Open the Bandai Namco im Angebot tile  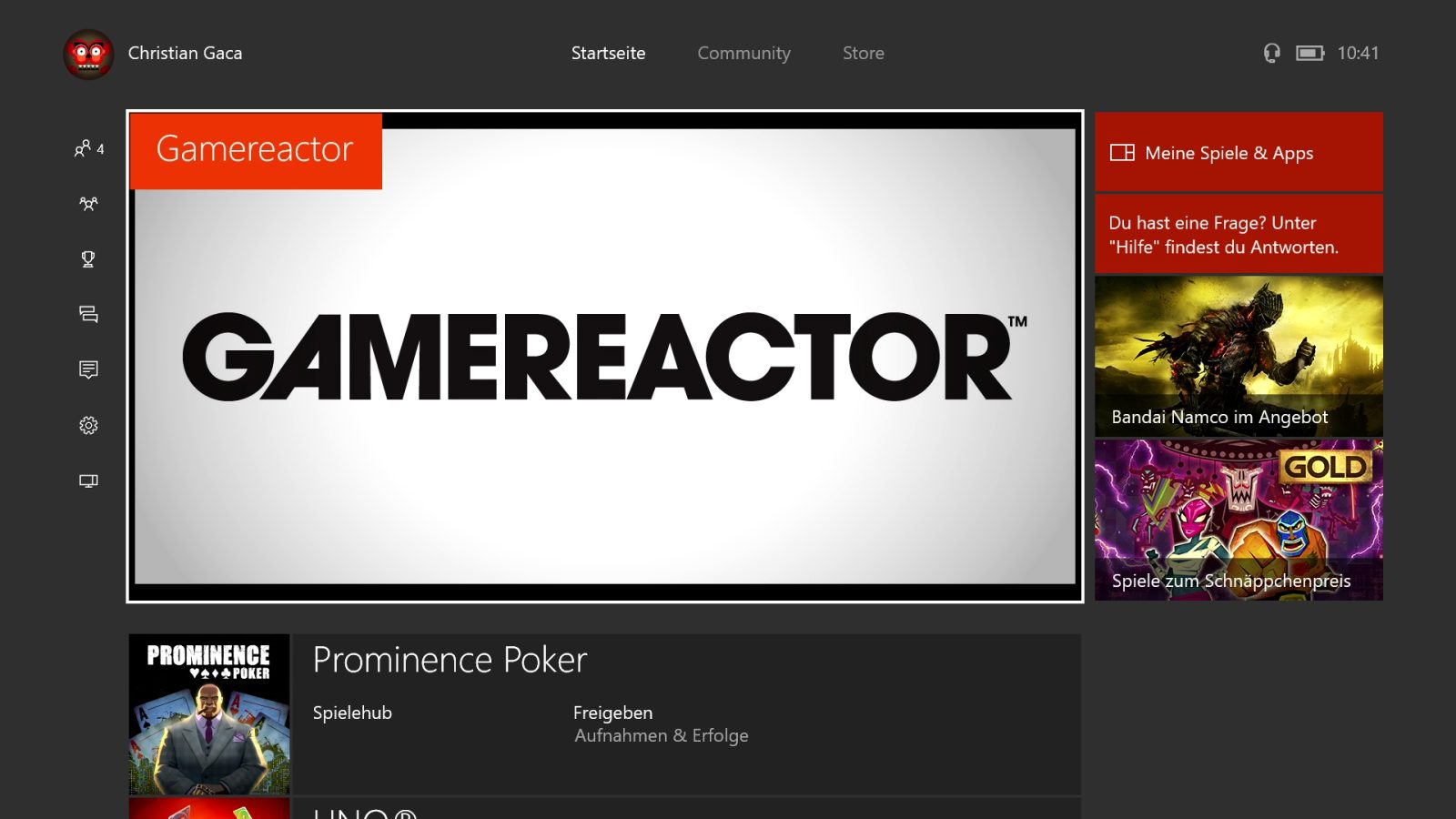pyautogui.click(x=1239, y=357)
